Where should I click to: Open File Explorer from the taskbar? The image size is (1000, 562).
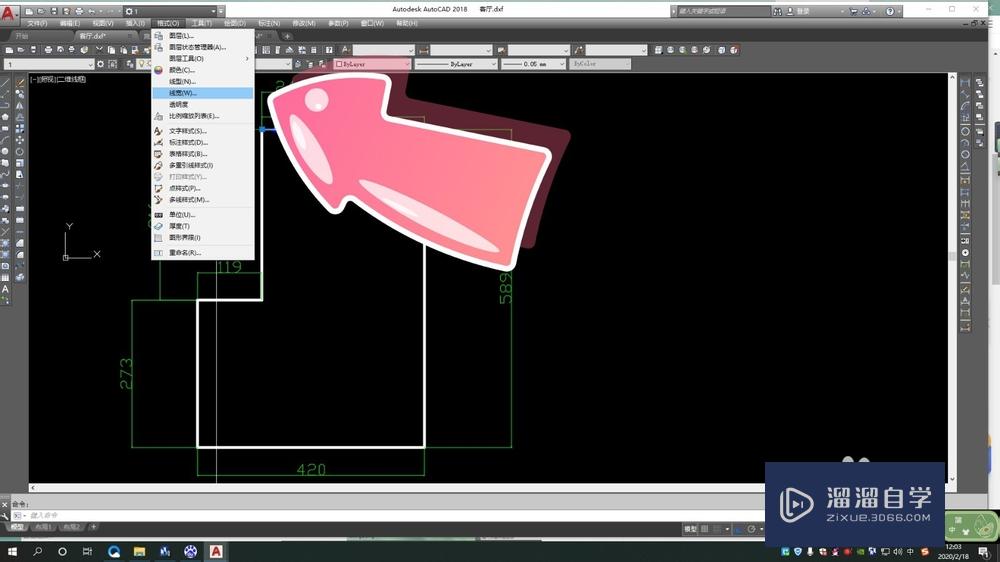140,551
